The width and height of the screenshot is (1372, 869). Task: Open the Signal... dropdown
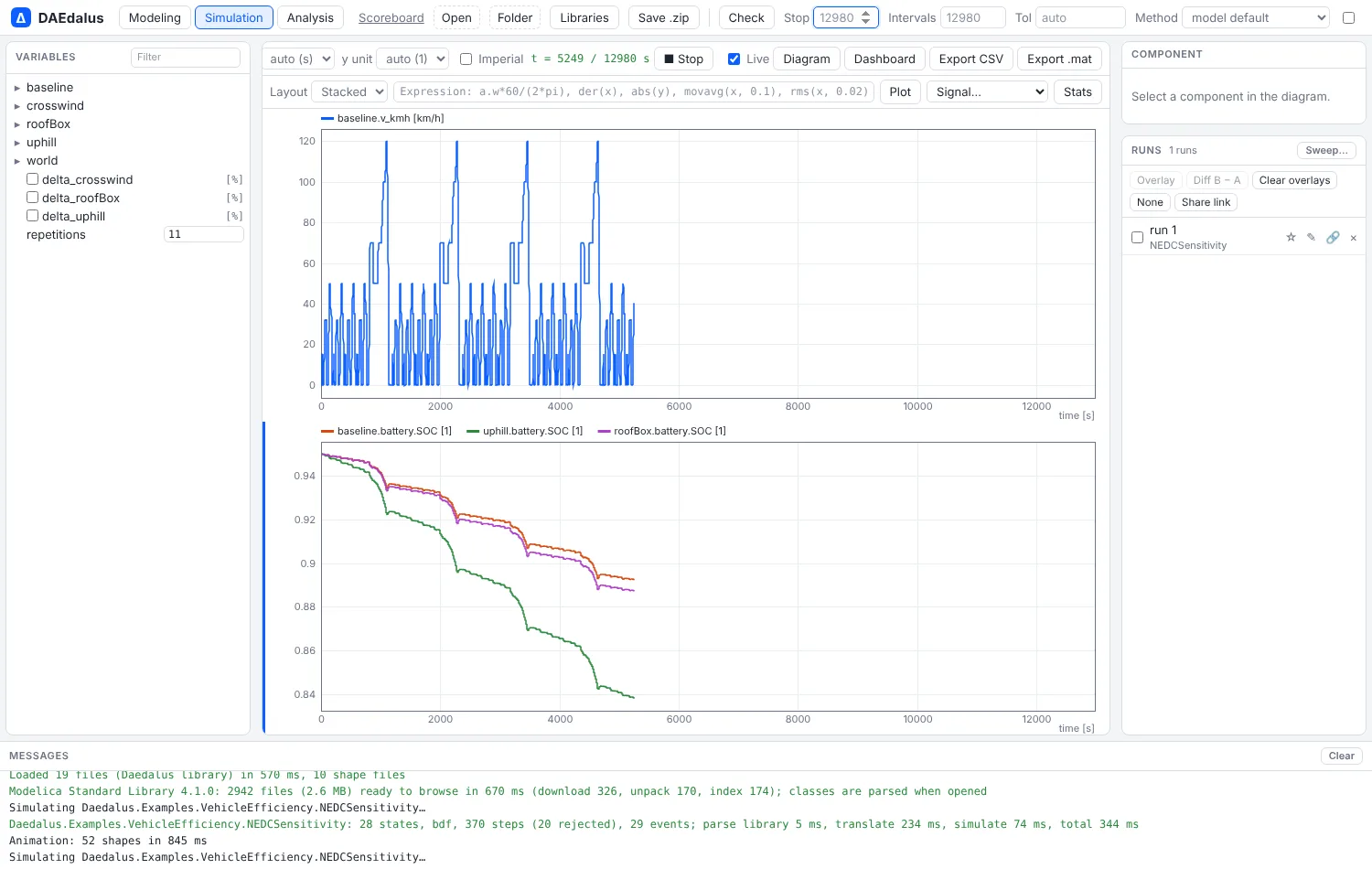coord(987,91)
